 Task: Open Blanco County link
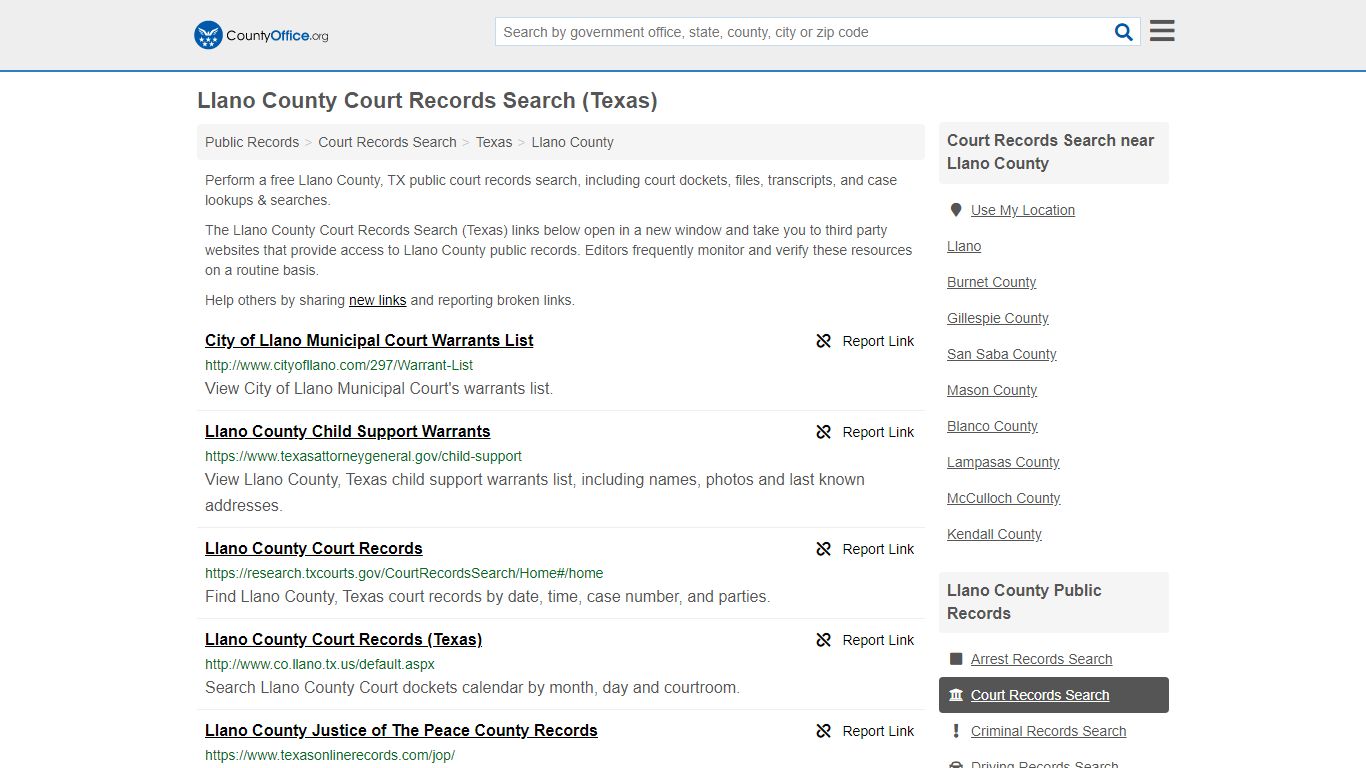(x=992, y=426)
